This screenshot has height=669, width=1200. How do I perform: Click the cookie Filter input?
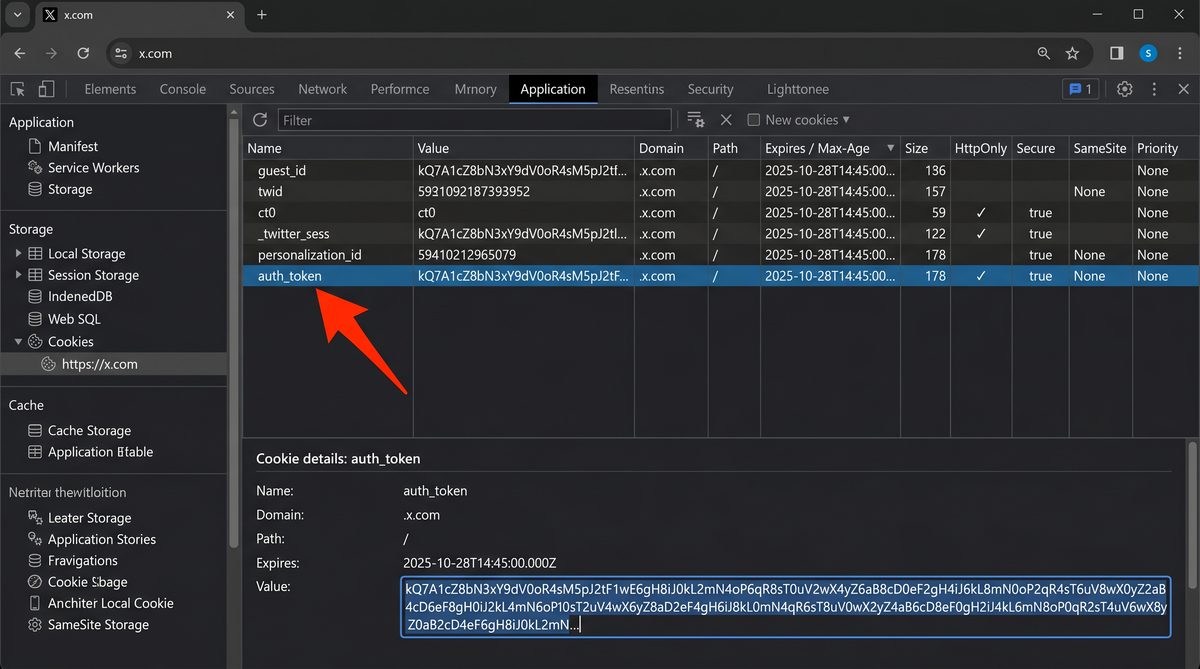coord(475,120)
